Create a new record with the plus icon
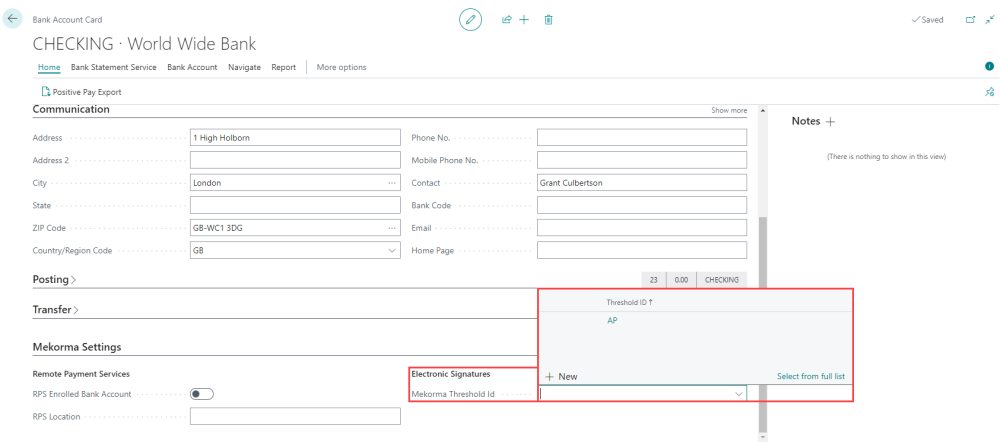Viewport: 1000px width, 442px height. coord(524,19)
